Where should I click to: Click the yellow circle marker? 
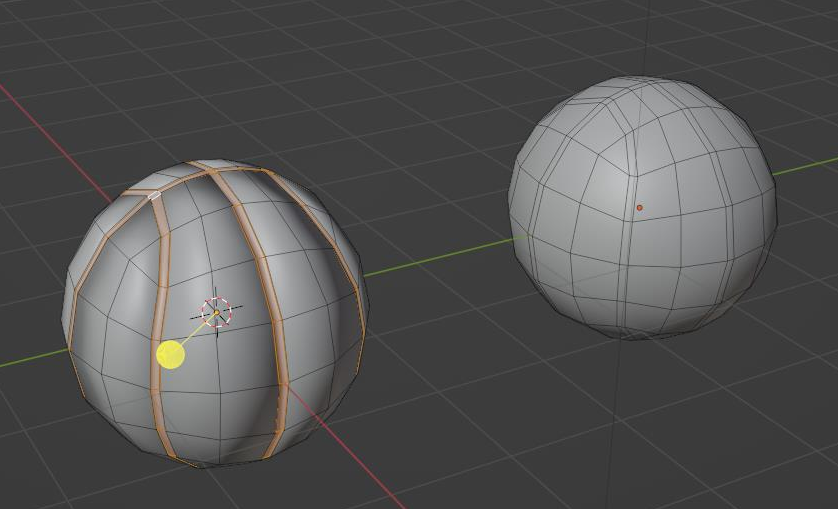[171, 354]
